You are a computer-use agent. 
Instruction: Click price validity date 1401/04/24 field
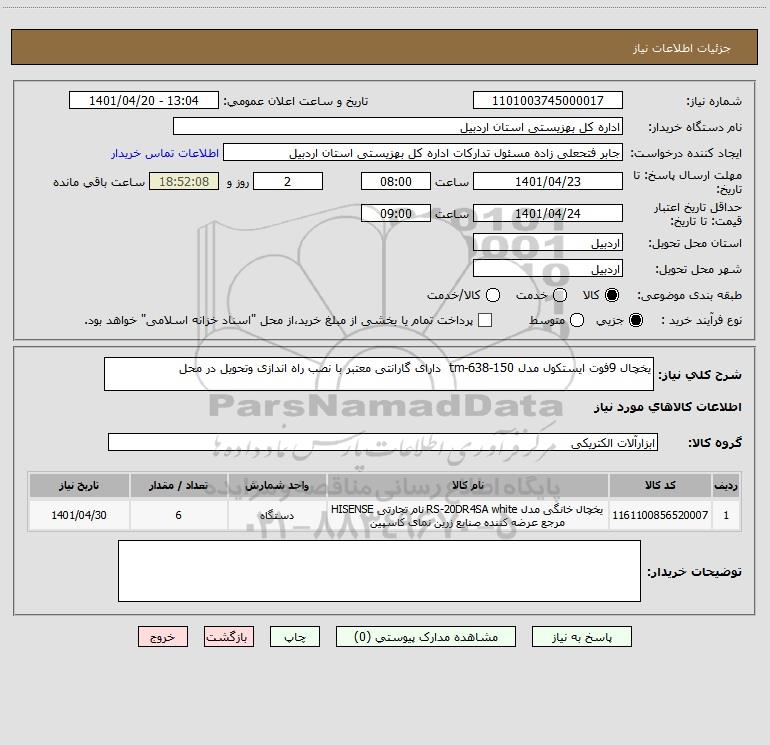click(548, 213)
